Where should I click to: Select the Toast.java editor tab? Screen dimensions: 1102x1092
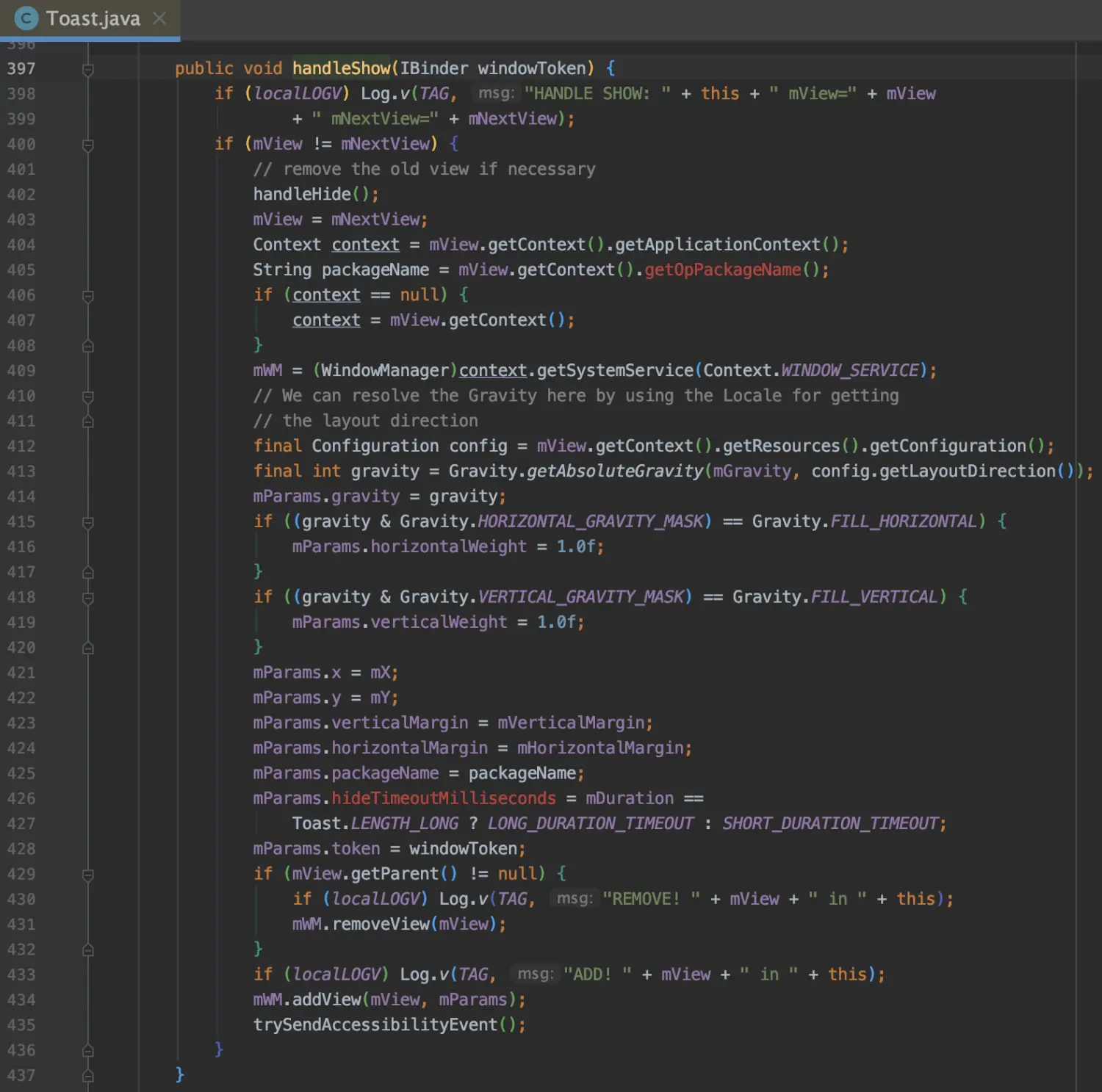click(x=90, y=18)
